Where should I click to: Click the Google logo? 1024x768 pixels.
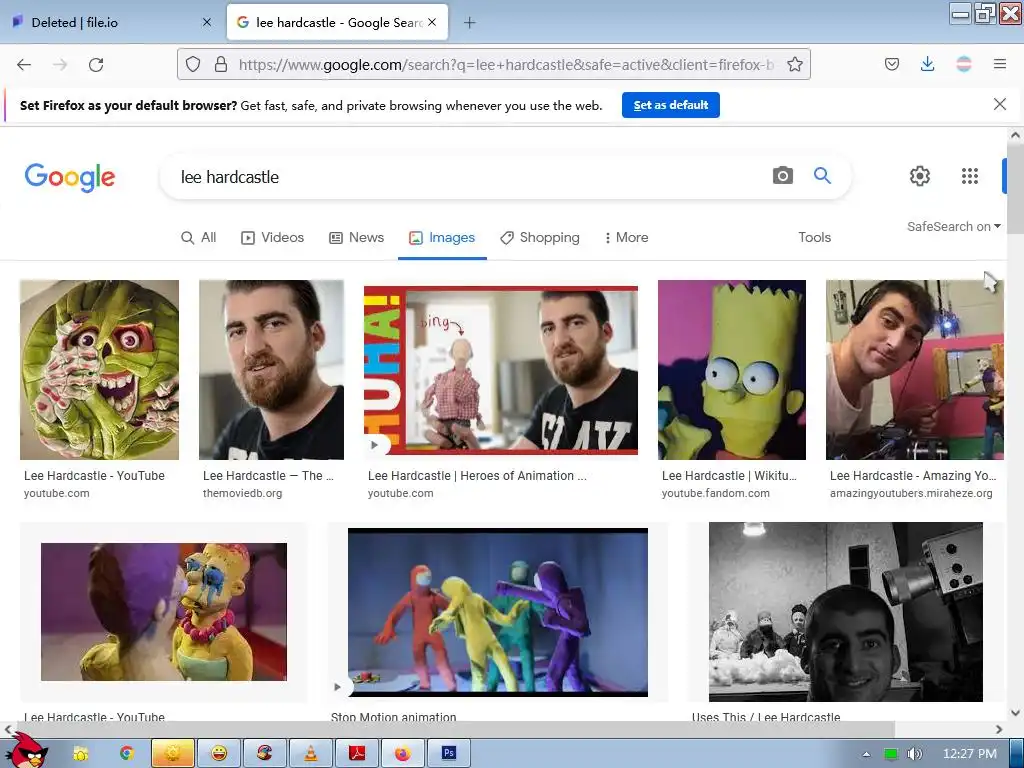(70, 178)
